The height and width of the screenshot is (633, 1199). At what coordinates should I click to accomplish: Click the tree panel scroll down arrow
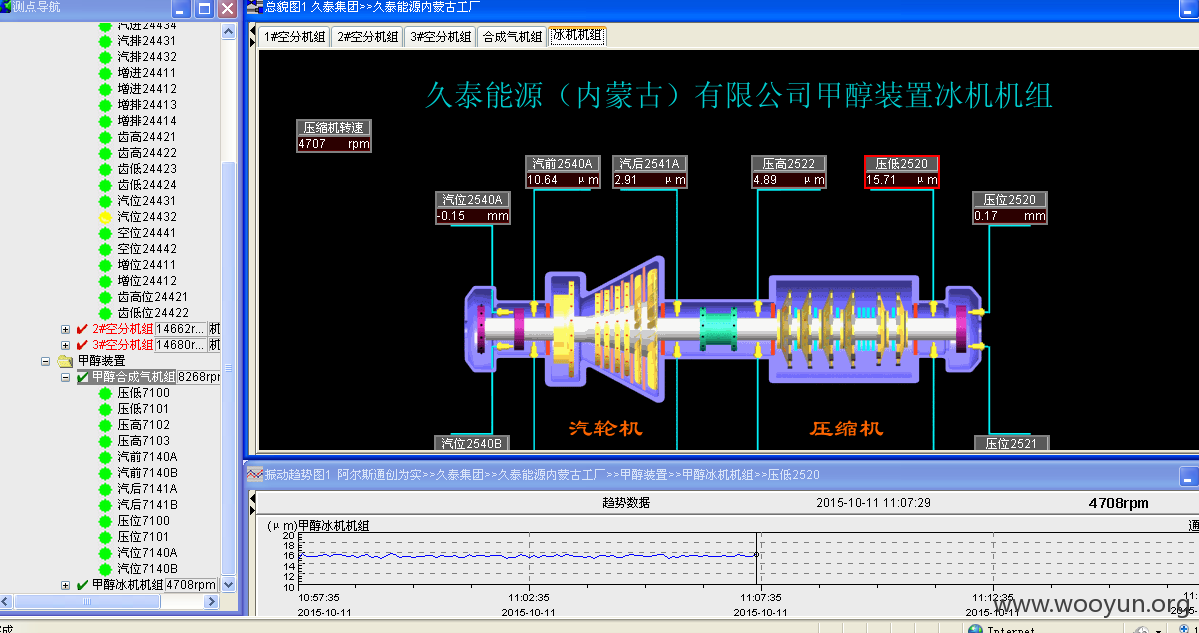tap(228, 585)
